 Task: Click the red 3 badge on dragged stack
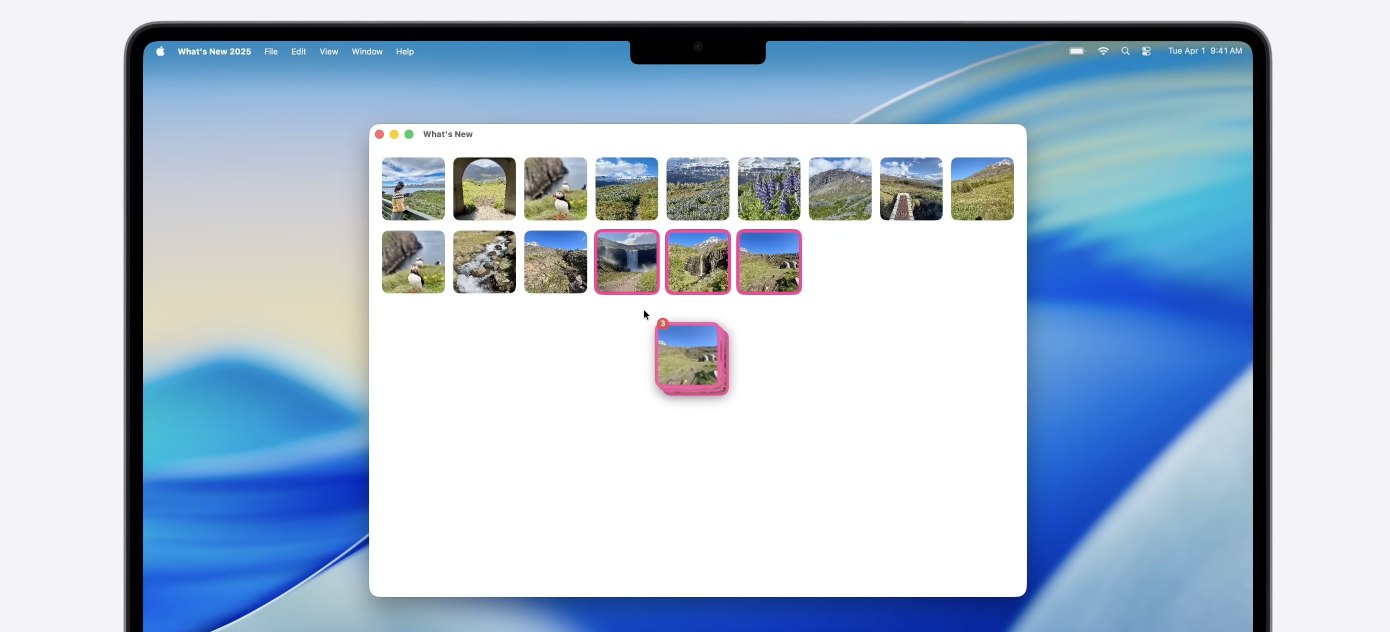click(662, 323)
